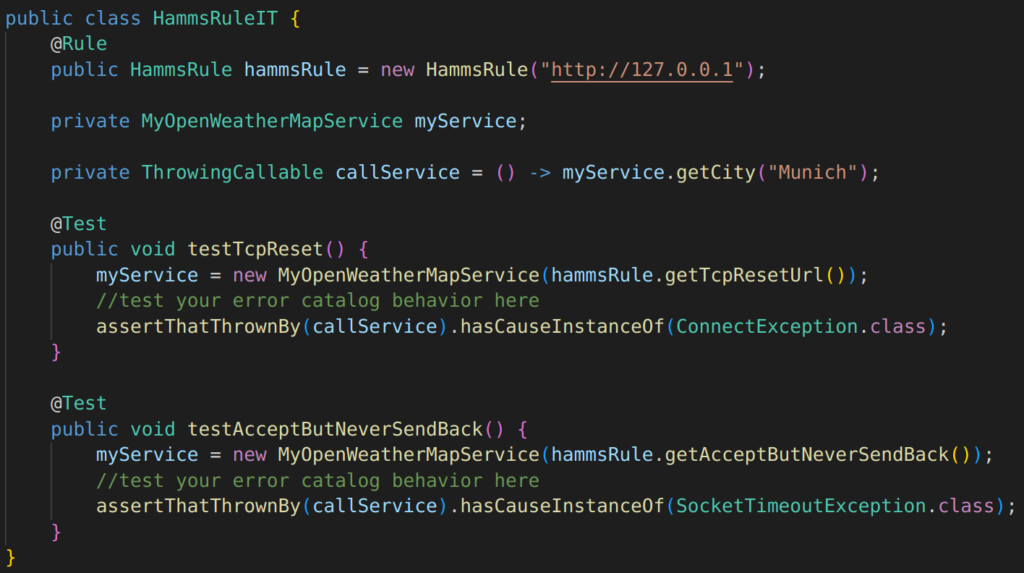
Task: Click the @Rule annotation
Action: click(78, 44)
